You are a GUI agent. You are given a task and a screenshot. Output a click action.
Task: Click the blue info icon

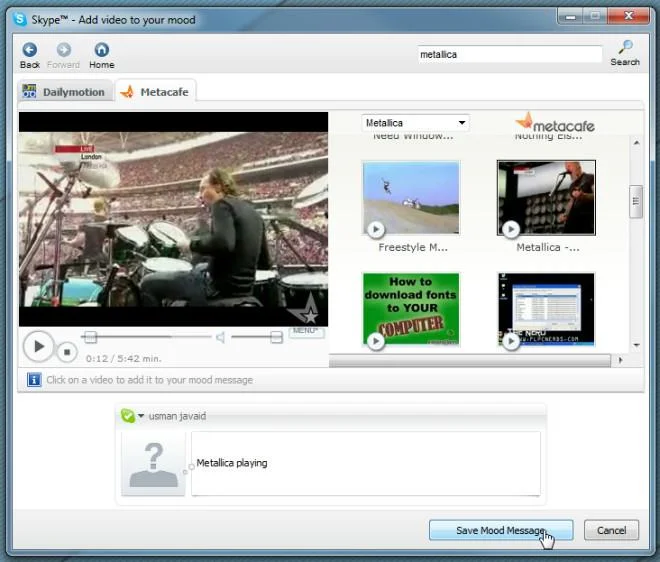tap(34, 380)
